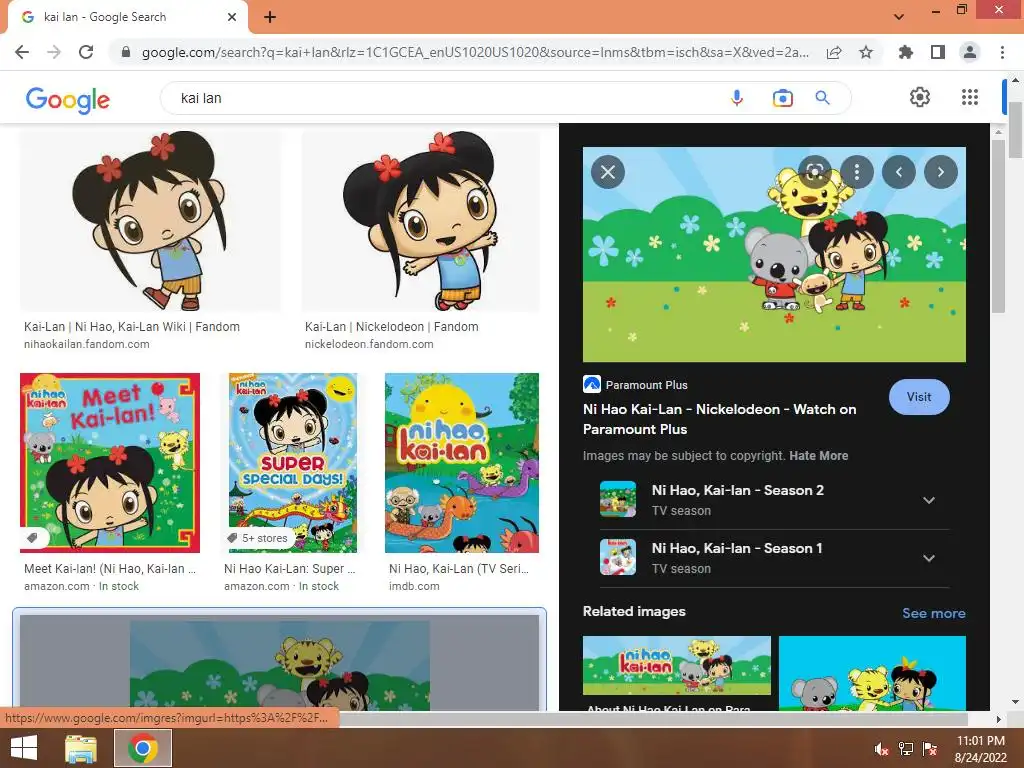Search by image with the camera icon
1024x768 pixels.
[782, 98]
